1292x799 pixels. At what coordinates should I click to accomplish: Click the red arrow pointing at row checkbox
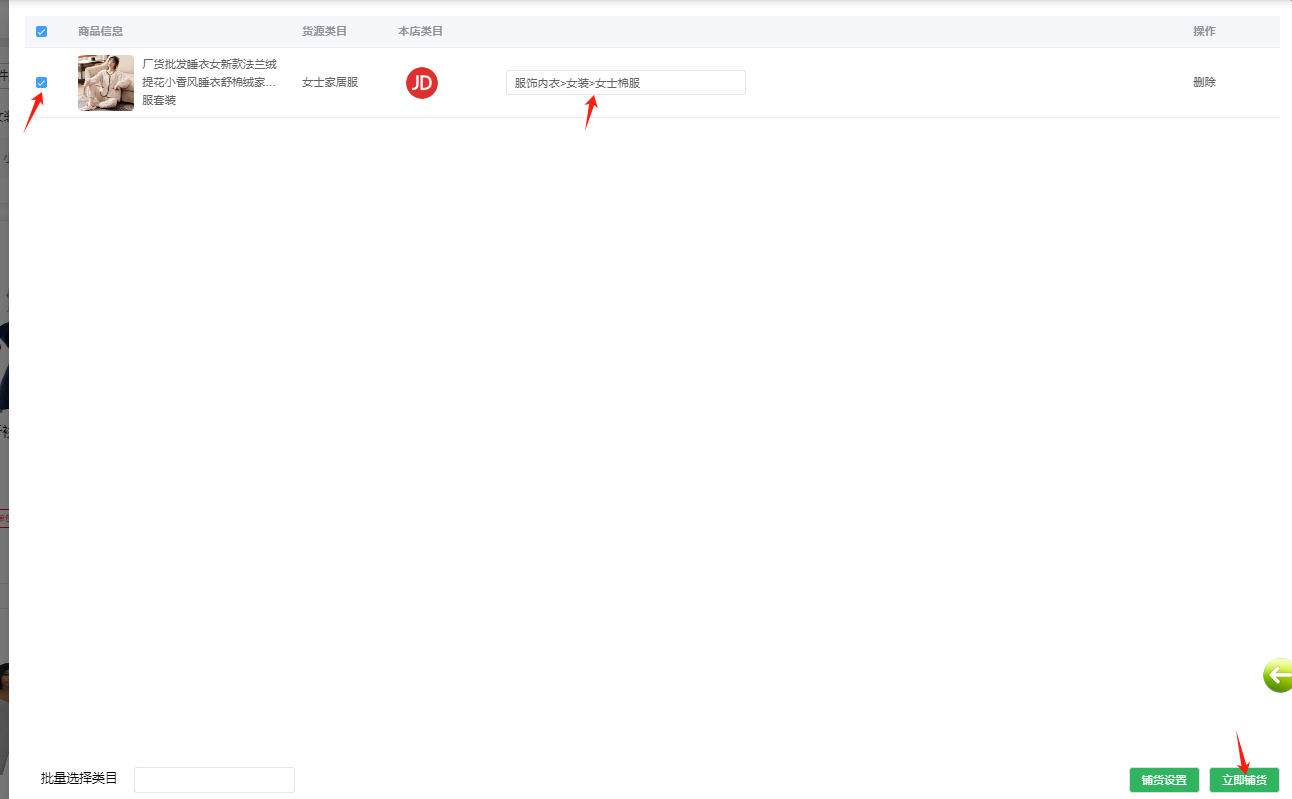[x=33, y=113]
